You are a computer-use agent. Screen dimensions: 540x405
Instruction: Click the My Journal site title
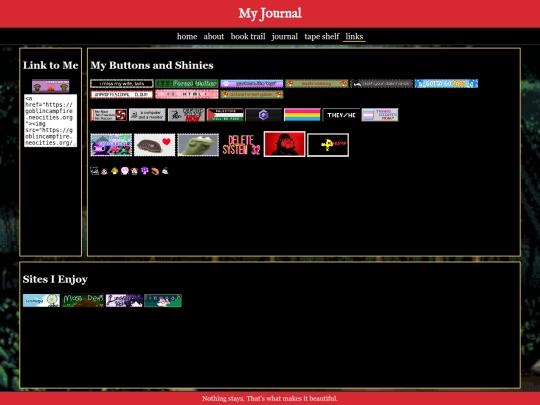pyautogui.click(x=270, y=13)
